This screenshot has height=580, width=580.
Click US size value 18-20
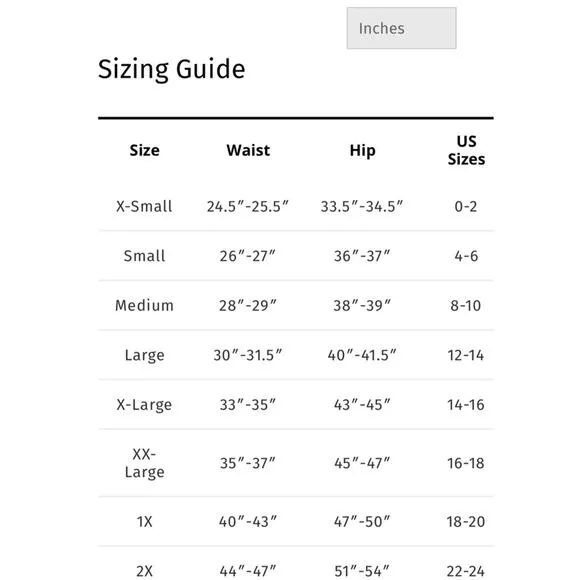click(x=466, y=522)
